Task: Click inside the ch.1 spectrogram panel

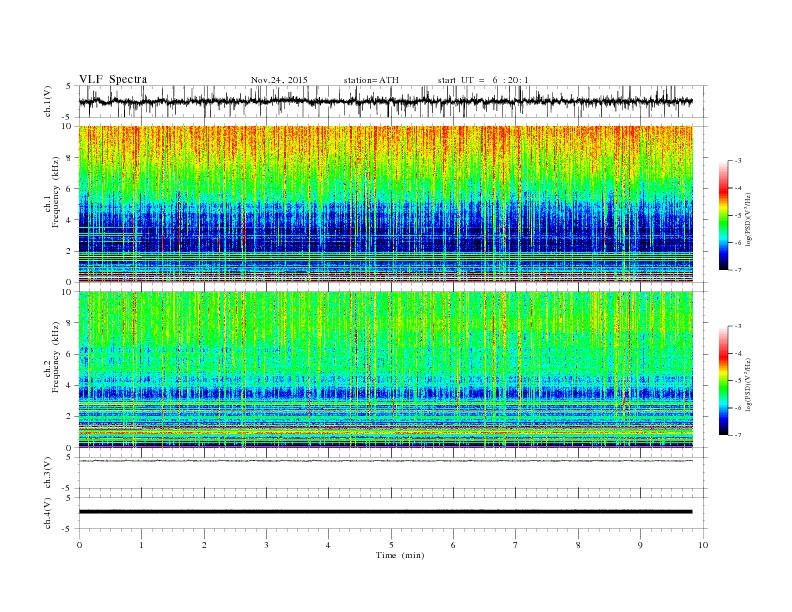Action: pyautogui.click(x=386, y=204)
